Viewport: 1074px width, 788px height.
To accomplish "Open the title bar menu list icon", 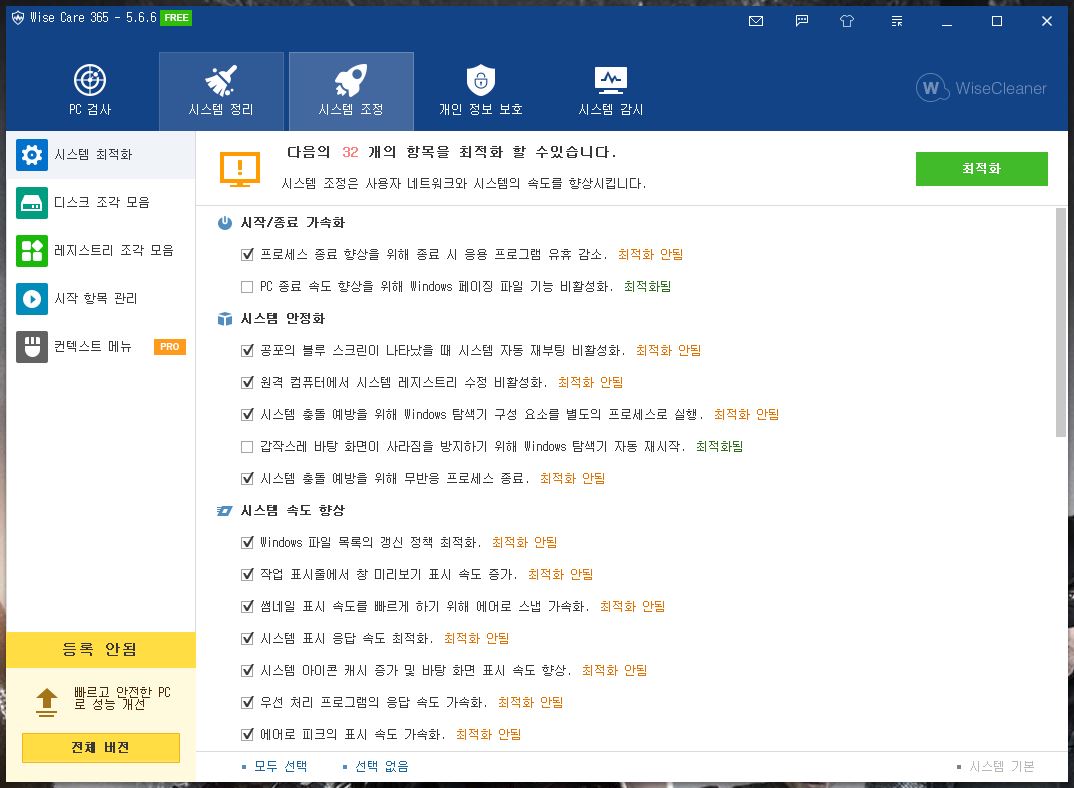I will (x=897, y=21).
